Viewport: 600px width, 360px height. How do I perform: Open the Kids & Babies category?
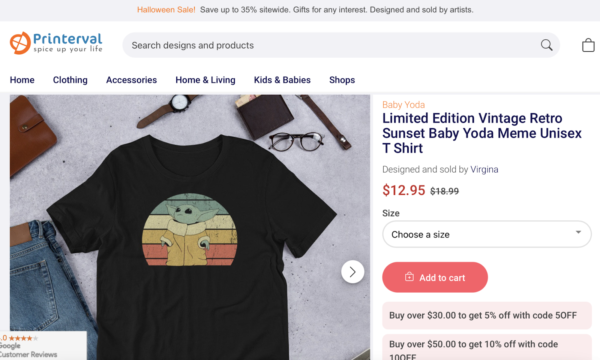click(282, 80)
